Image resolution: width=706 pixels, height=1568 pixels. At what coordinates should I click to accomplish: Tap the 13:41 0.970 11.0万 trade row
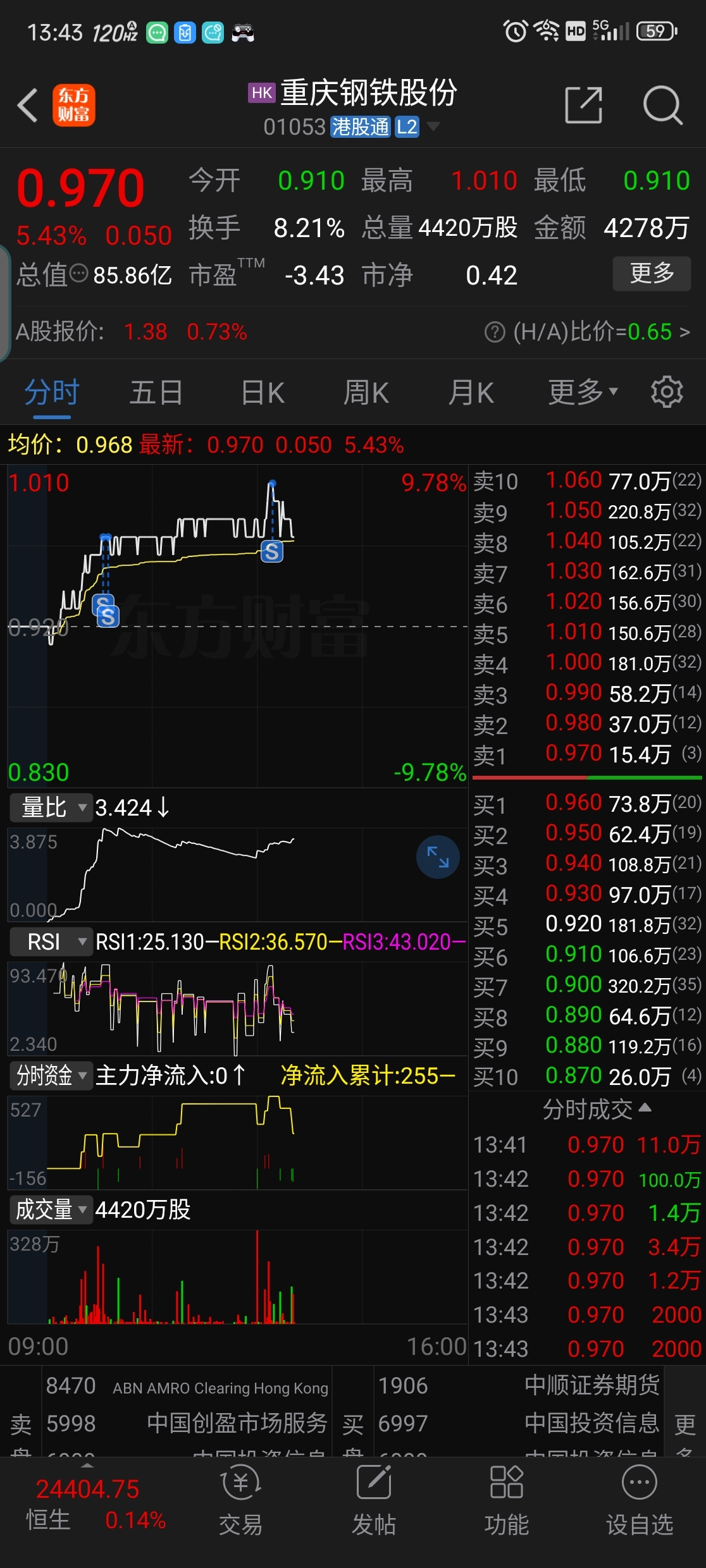coord(587,1145)
